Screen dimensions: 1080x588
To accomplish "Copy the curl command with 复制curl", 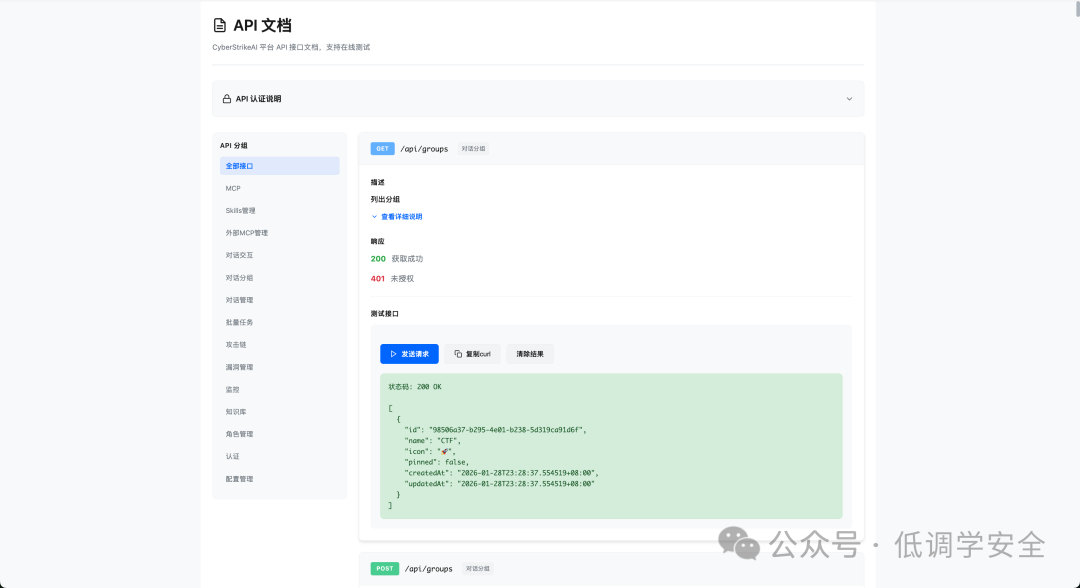I will point(472,354).
